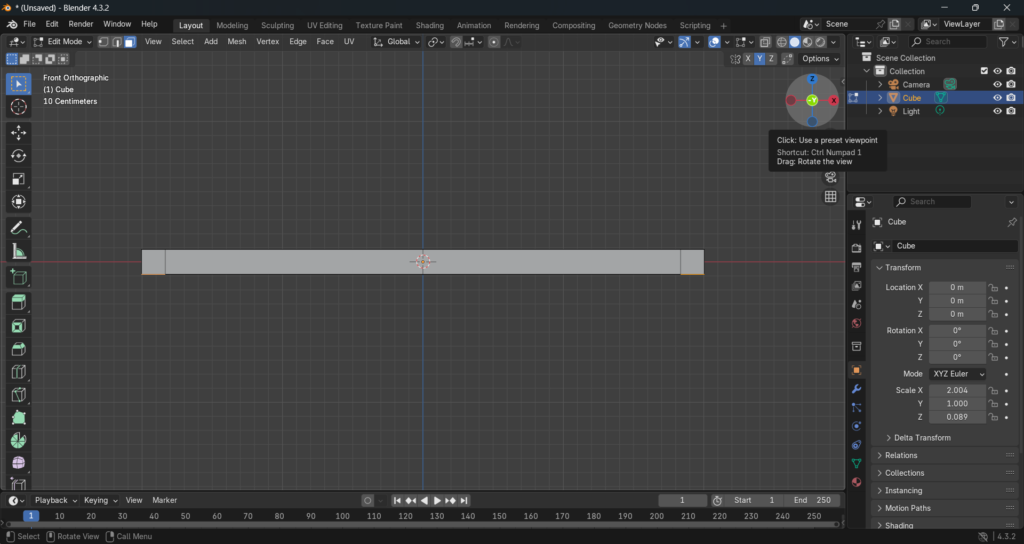Viewport: 1024px width, 544px height.
Task: Open the Render menu
Action: click(x=81, y=24)
